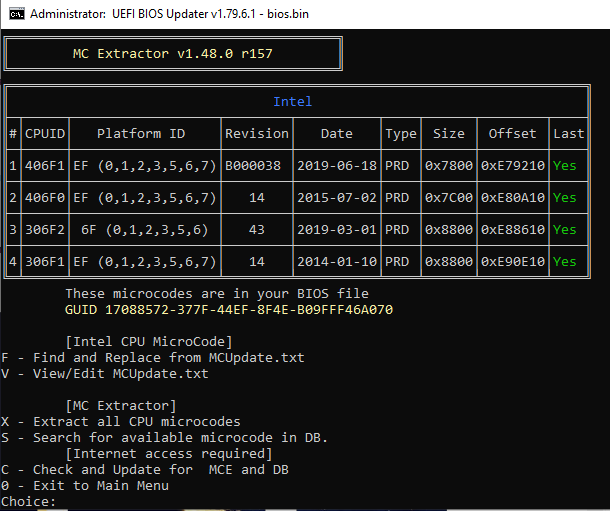The image size is (610, 511).
Task: Click green 'Yes' in the 306F2 row
Action: [565, 229]
